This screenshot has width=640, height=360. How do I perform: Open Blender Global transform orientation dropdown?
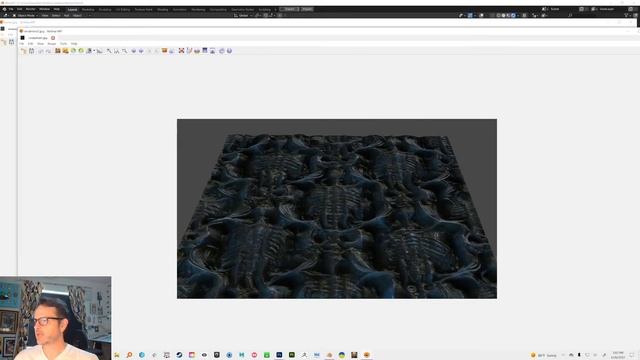[243, 16]
